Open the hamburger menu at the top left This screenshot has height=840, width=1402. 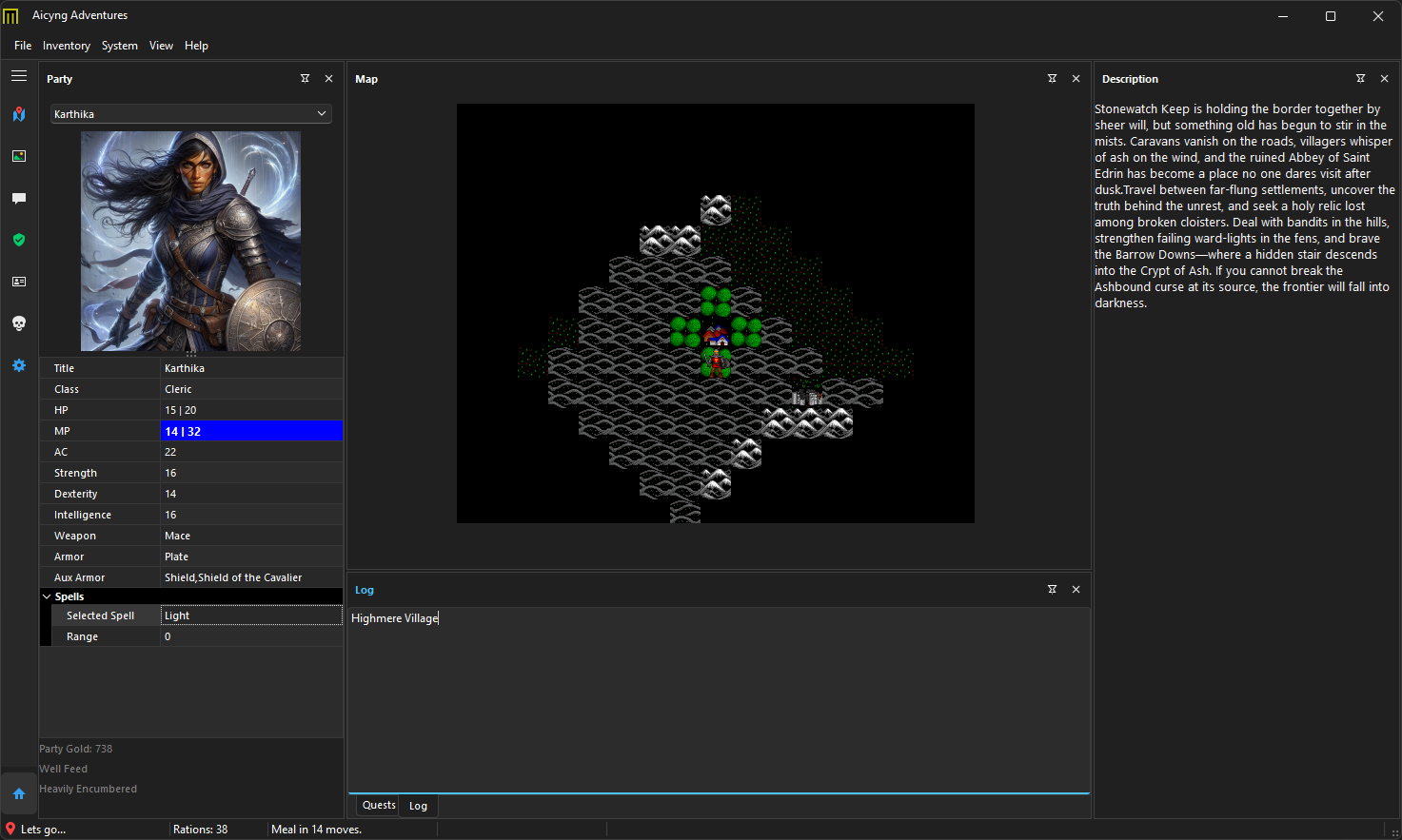(x=19, y=76)
